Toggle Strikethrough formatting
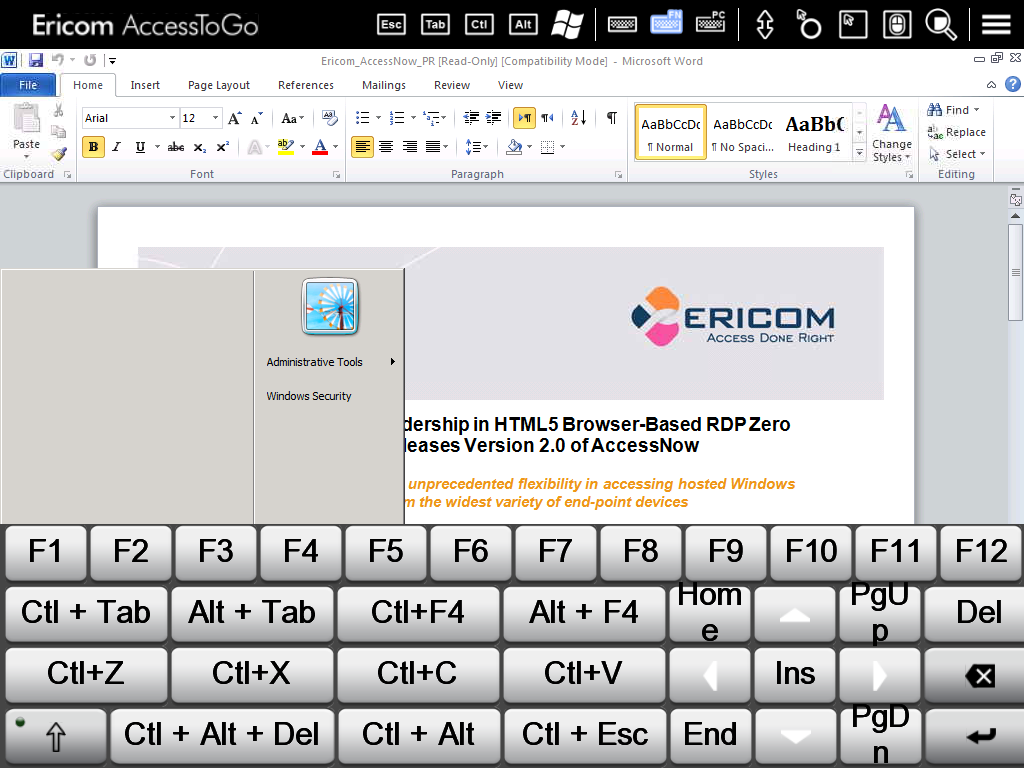Viewport: 1024px width, 768px height. coord(176,147)
